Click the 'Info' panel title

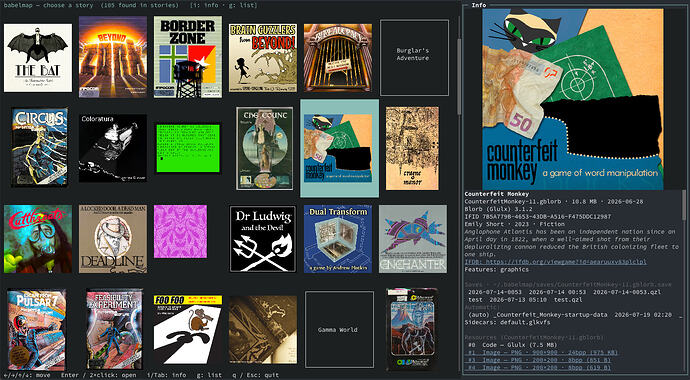[478, 5]
